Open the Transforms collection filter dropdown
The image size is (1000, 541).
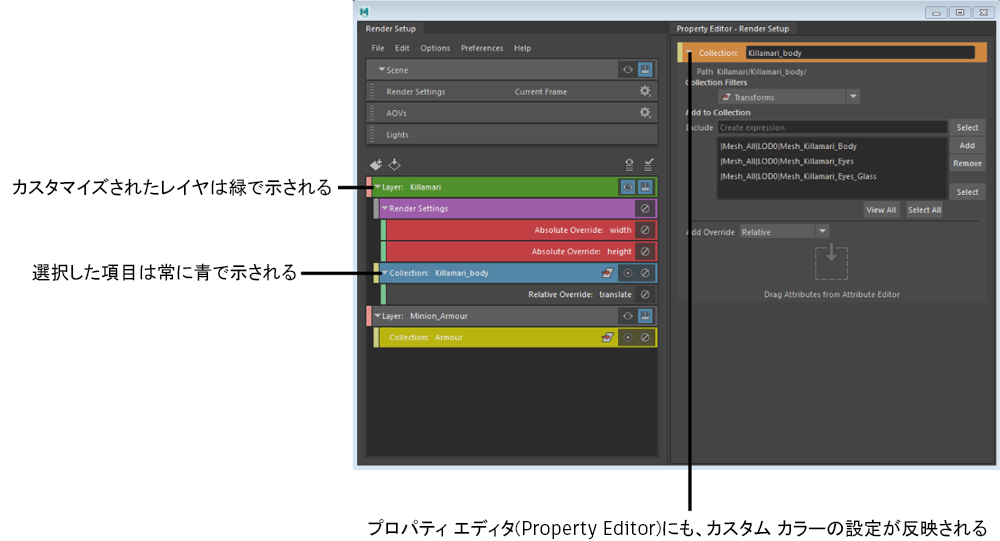click(x=853, y=97)
